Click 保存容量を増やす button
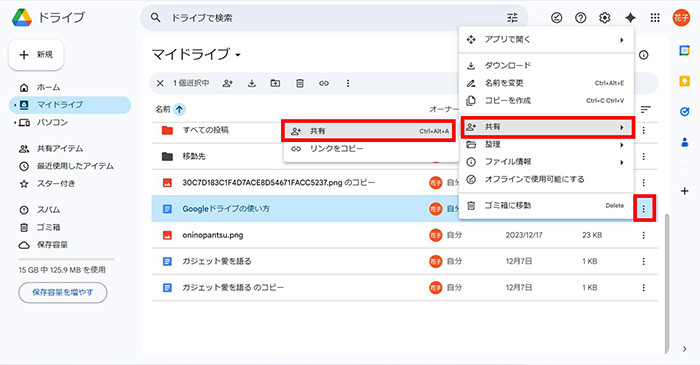 [x=63, y=292]
